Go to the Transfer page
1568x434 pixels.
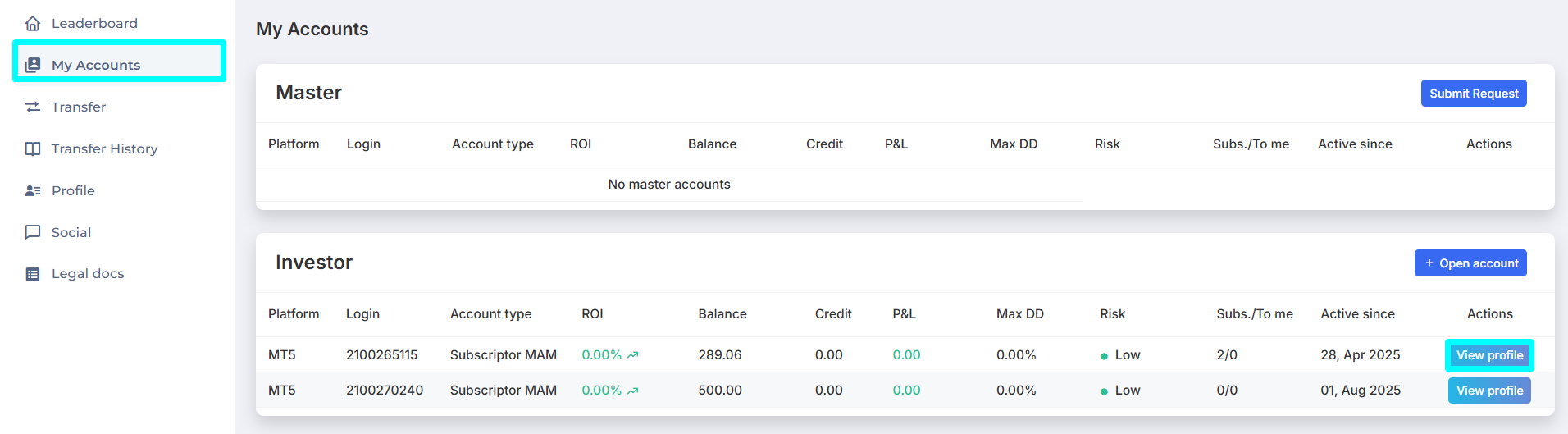pyautogui.click(x=79, y=107)
